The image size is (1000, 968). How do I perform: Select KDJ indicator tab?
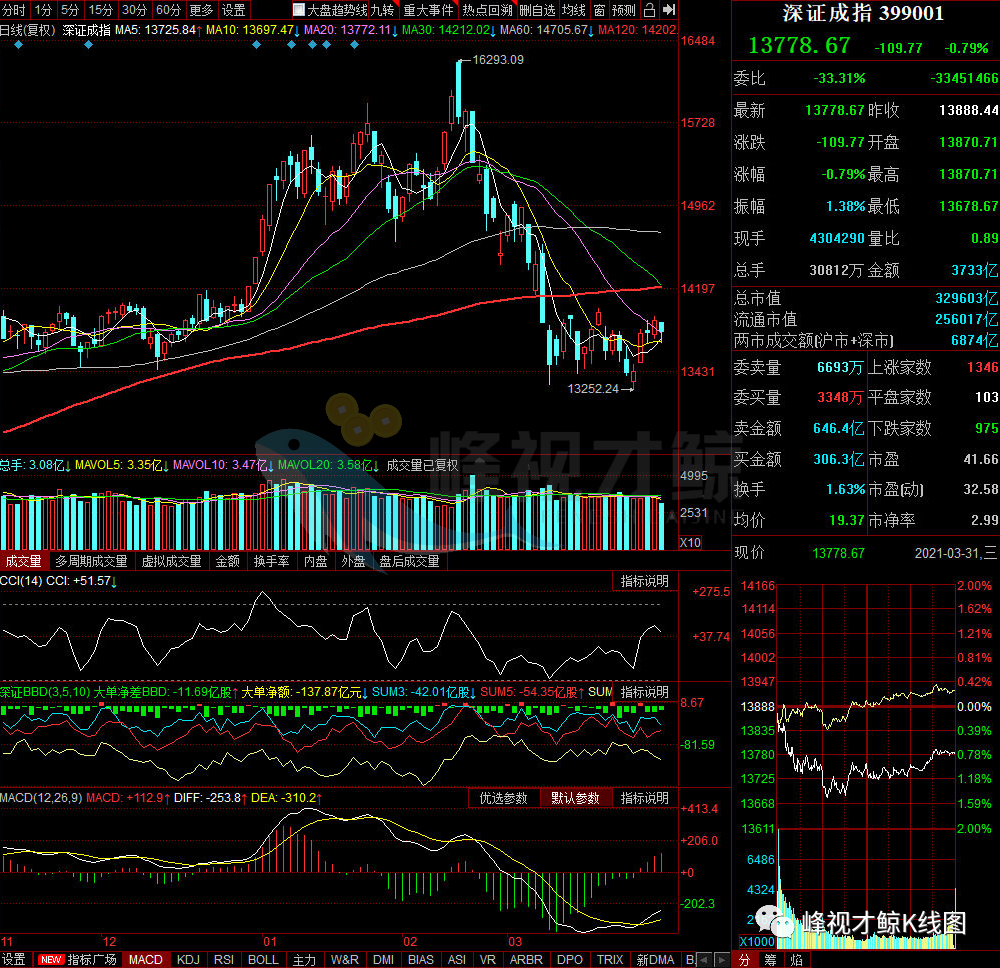[x=188, y=959]
